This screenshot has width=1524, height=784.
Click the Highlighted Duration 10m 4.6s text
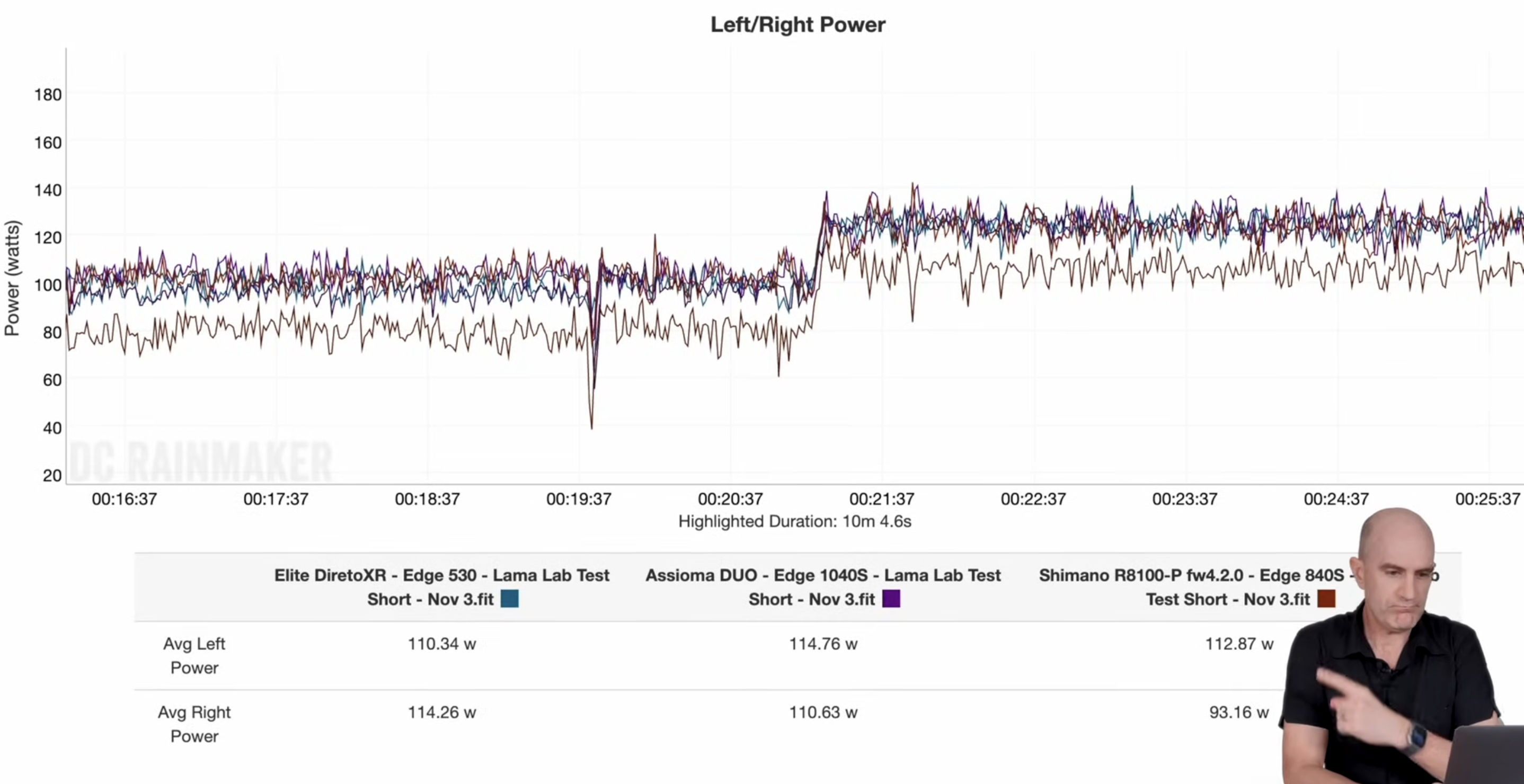[794, 521]
